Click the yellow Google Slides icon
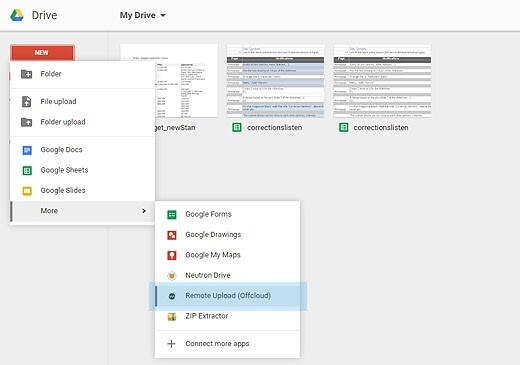Image resolution: width=520 pixels, height=365 pixels. pyautogui.click(x=27, y=191)
